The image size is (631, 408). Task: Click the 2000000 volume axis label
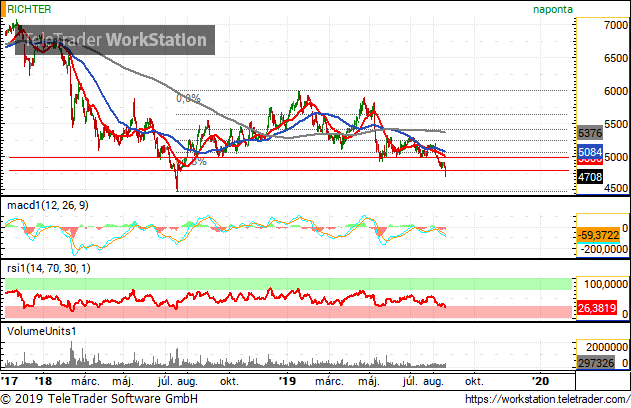[x=607, y=347]
